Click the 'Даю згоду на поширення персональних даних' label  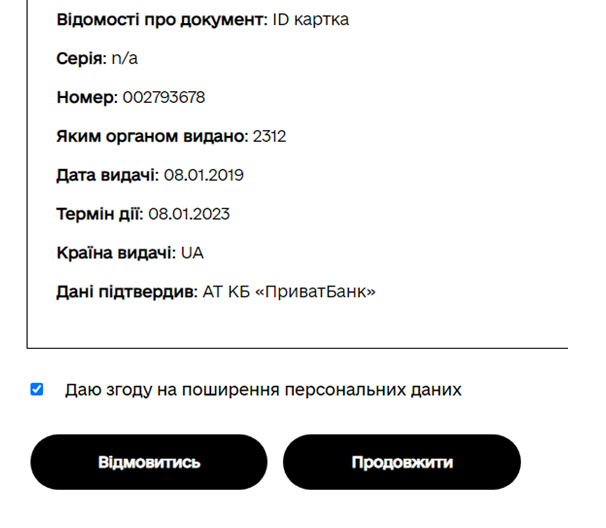263,390
